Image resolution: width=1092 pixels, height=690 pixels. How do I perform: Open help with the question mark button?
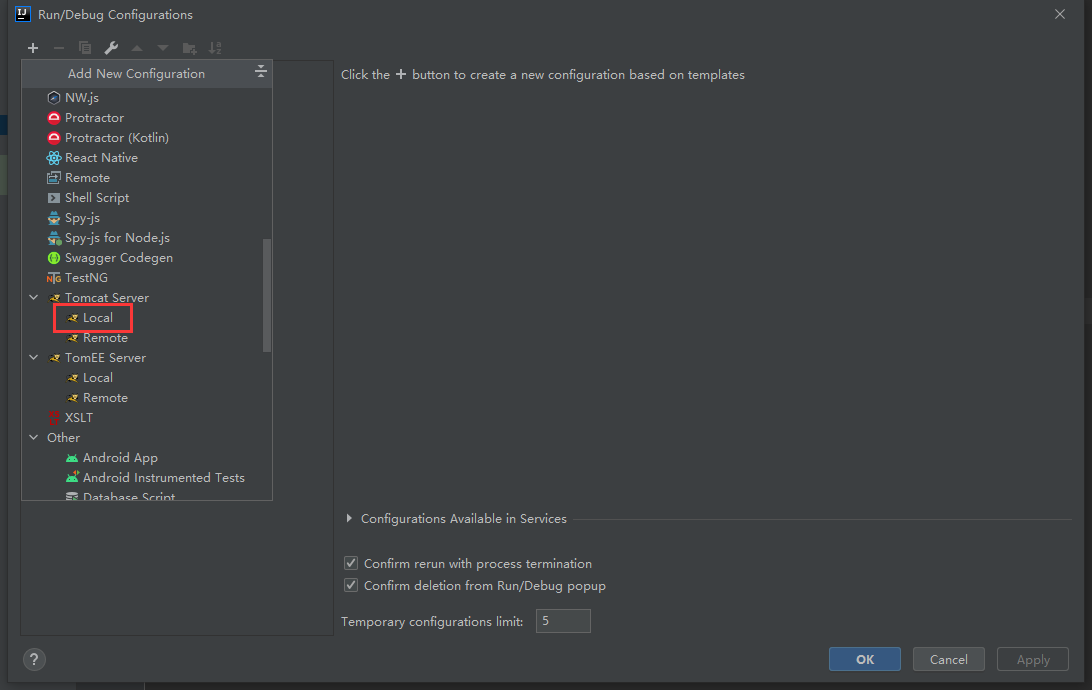tap(34, 659)
